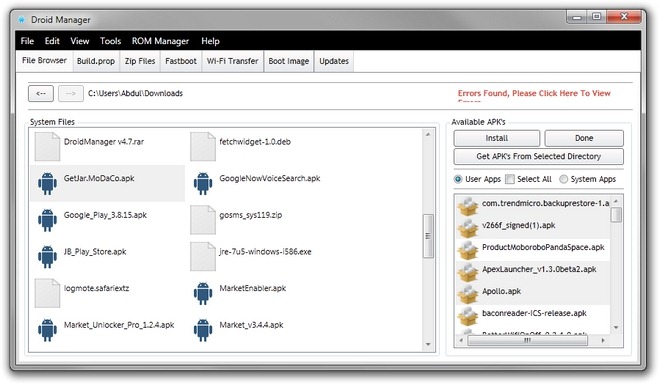Viewport: 660px width, 385px height.
Task: Select the GoogleNowVoiceSearch.apk file name
Action: point(270,178)
